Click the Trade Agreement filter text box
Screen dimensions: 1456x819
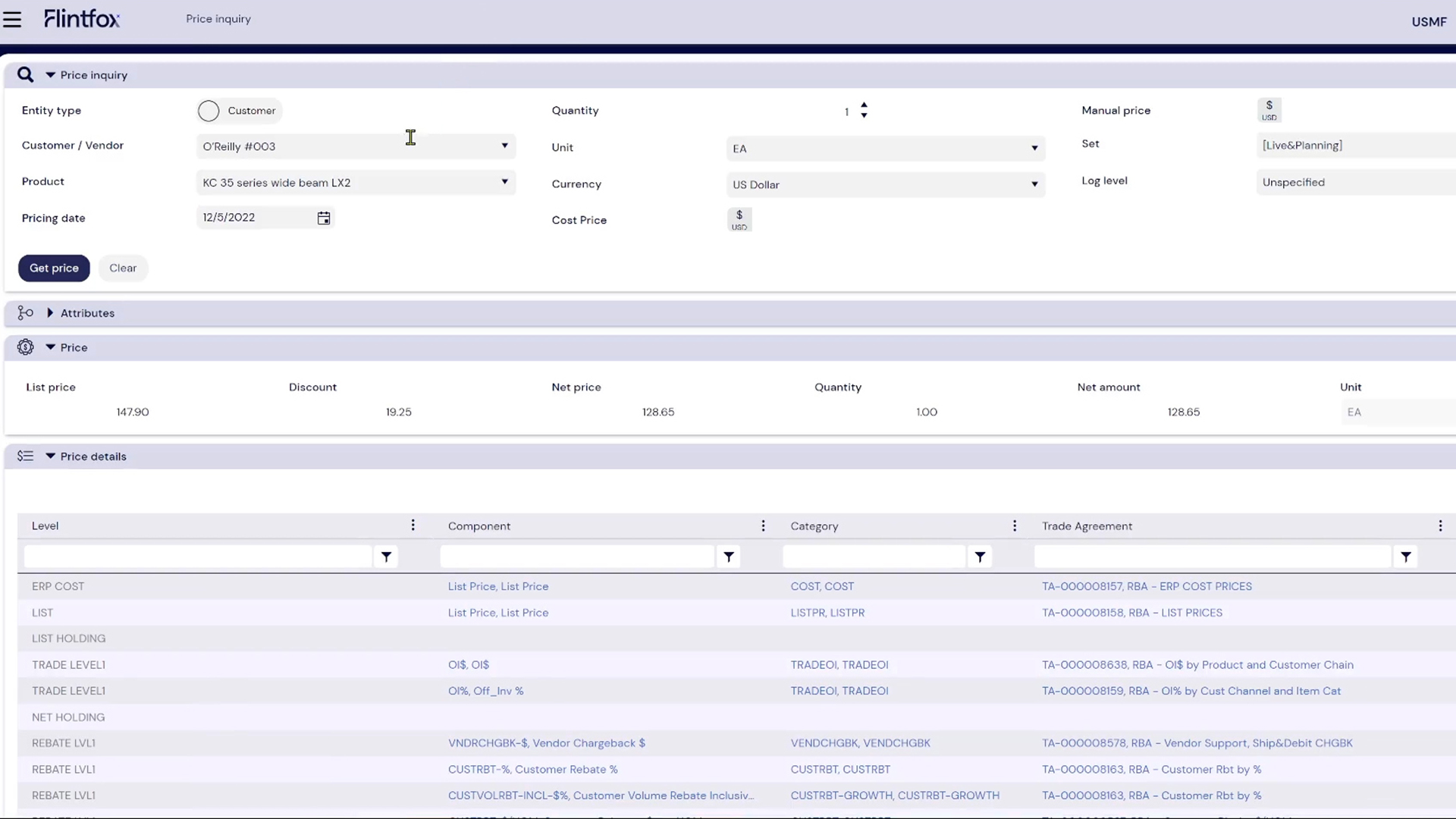[x=1213, y=557]
